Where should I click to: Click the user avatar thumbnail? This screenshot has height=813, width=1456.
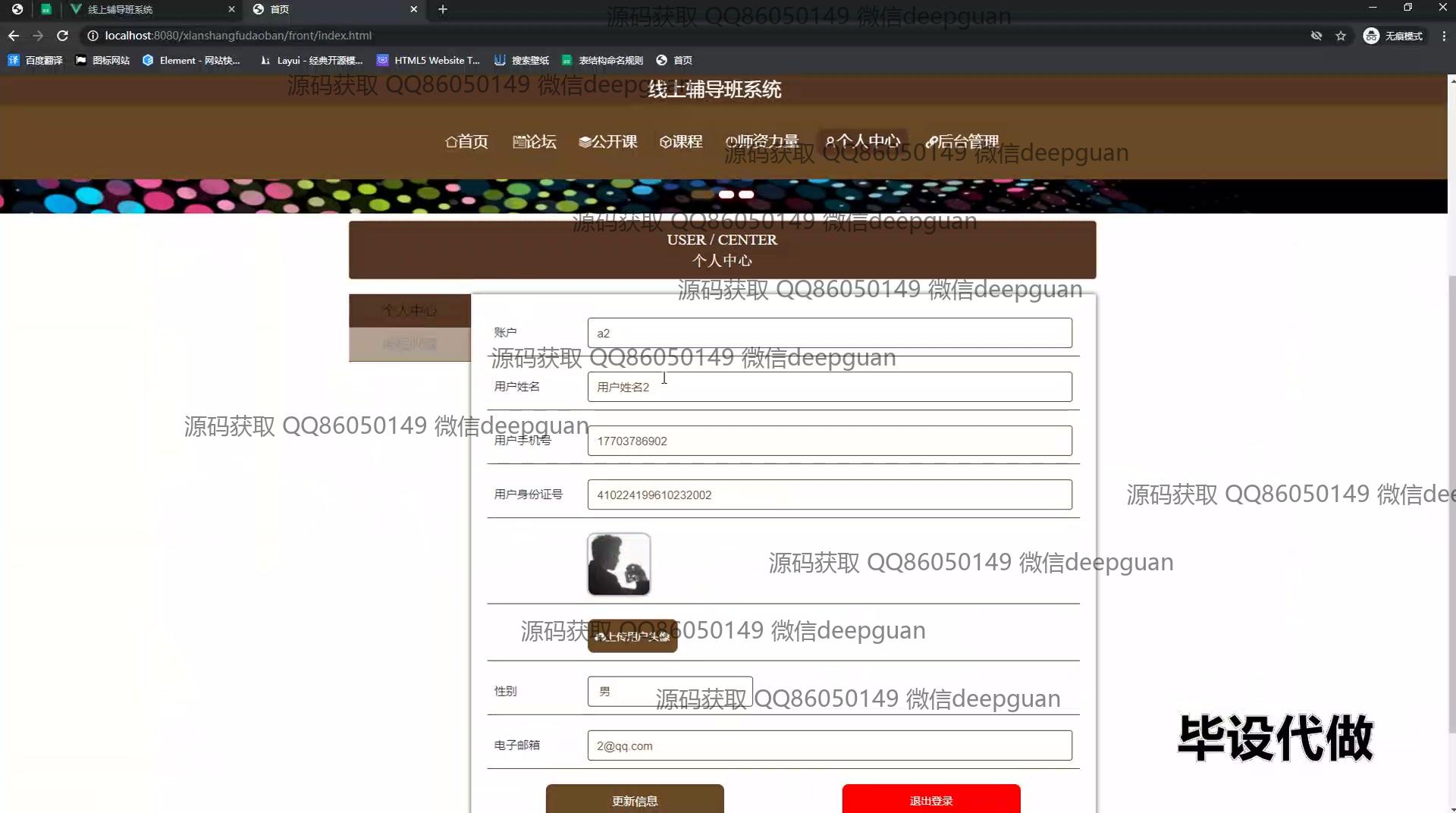619,564
